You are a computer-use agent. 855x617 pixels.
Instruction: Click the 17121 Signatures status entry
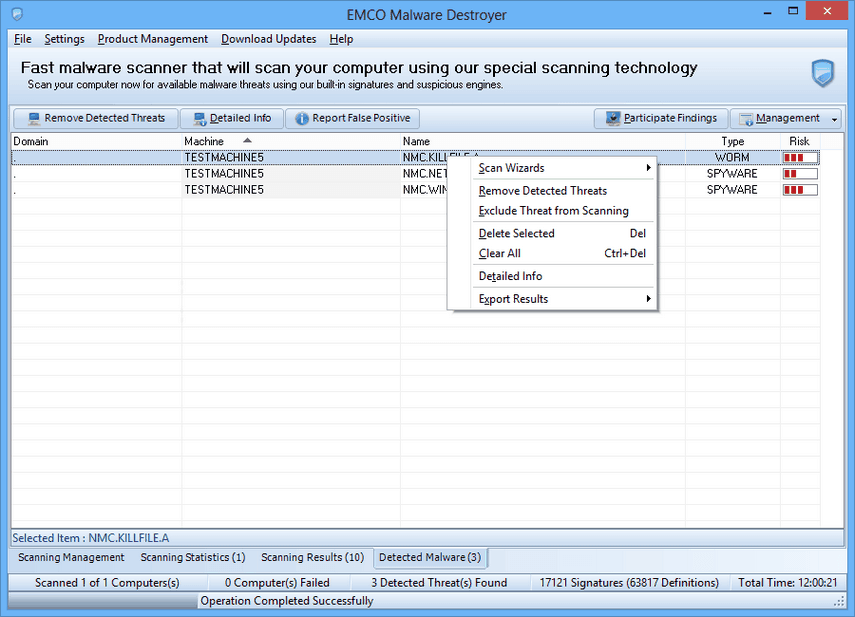click(629, 583)
